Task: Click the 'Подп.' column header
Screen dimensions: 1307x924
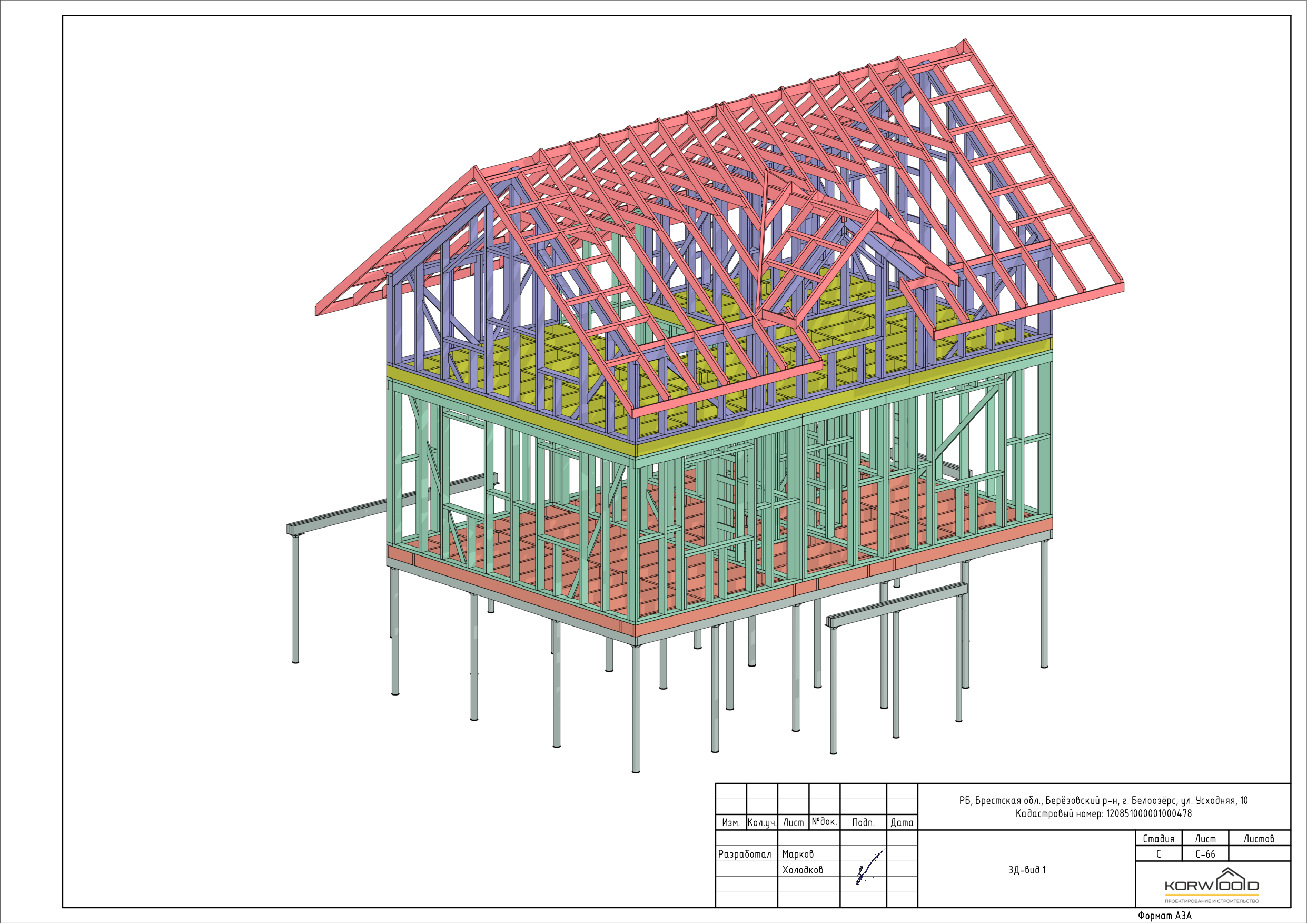Action: (x=863, y=823)
